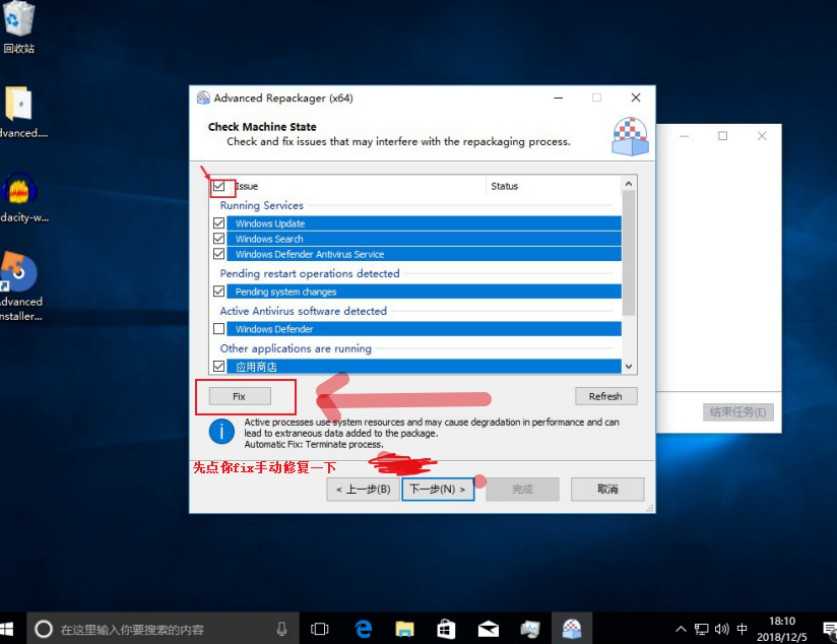The width and height of the screenshot is (837, 644).
Task: Click the Advanced Repackager title icon
Action: 203,98
